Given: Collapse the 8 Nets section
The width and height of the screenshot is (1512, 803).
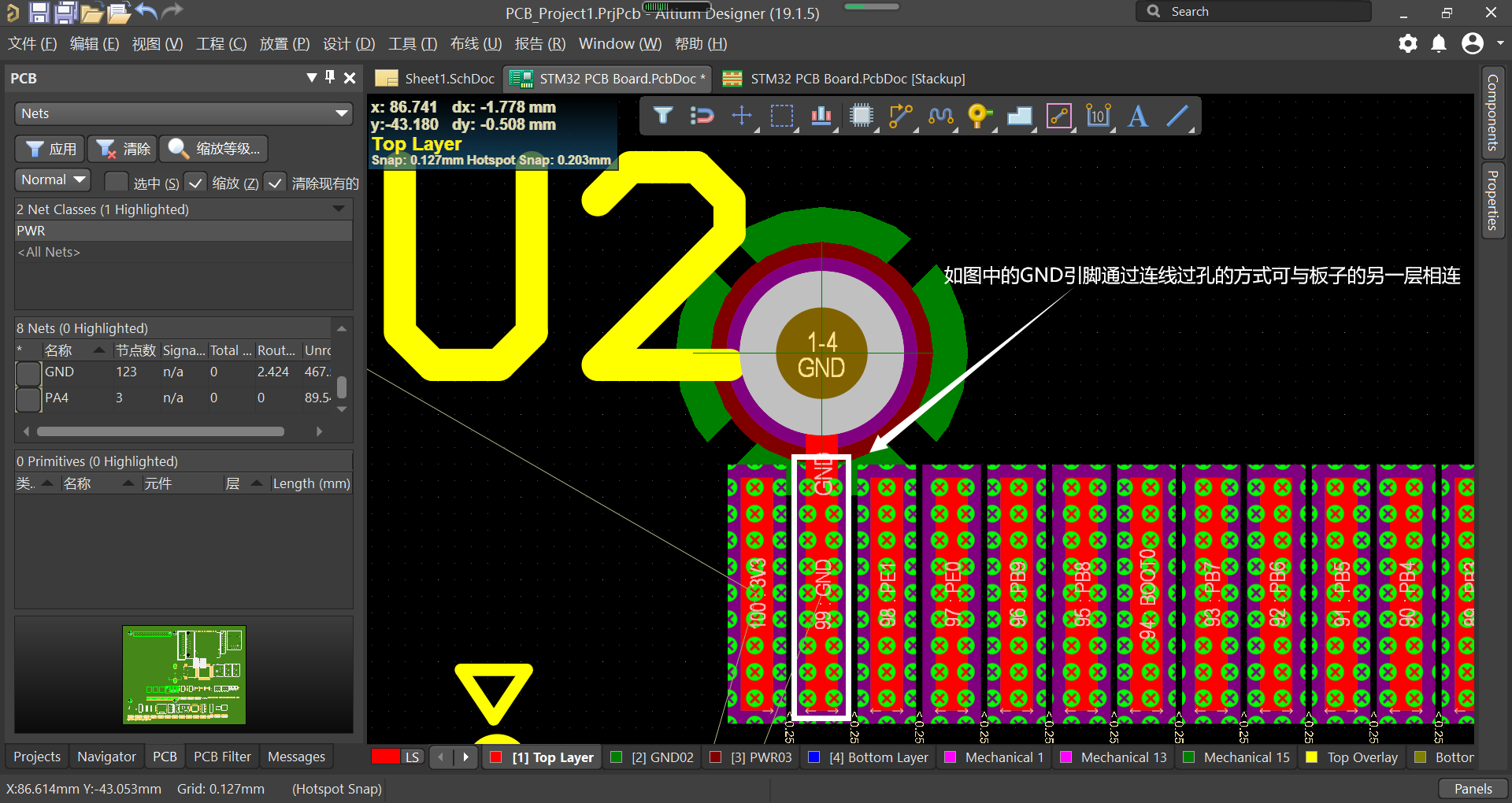Looking at the screenshot, I should click(x=342, y=328).
